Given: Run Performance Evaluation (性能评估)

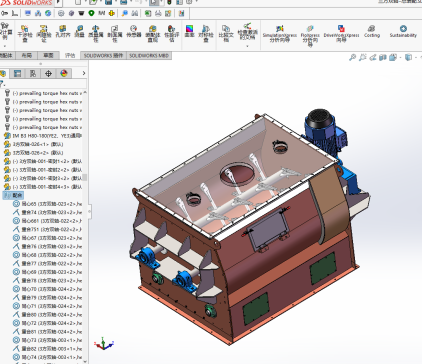Looking at the screenshot, I should point(172,33).
